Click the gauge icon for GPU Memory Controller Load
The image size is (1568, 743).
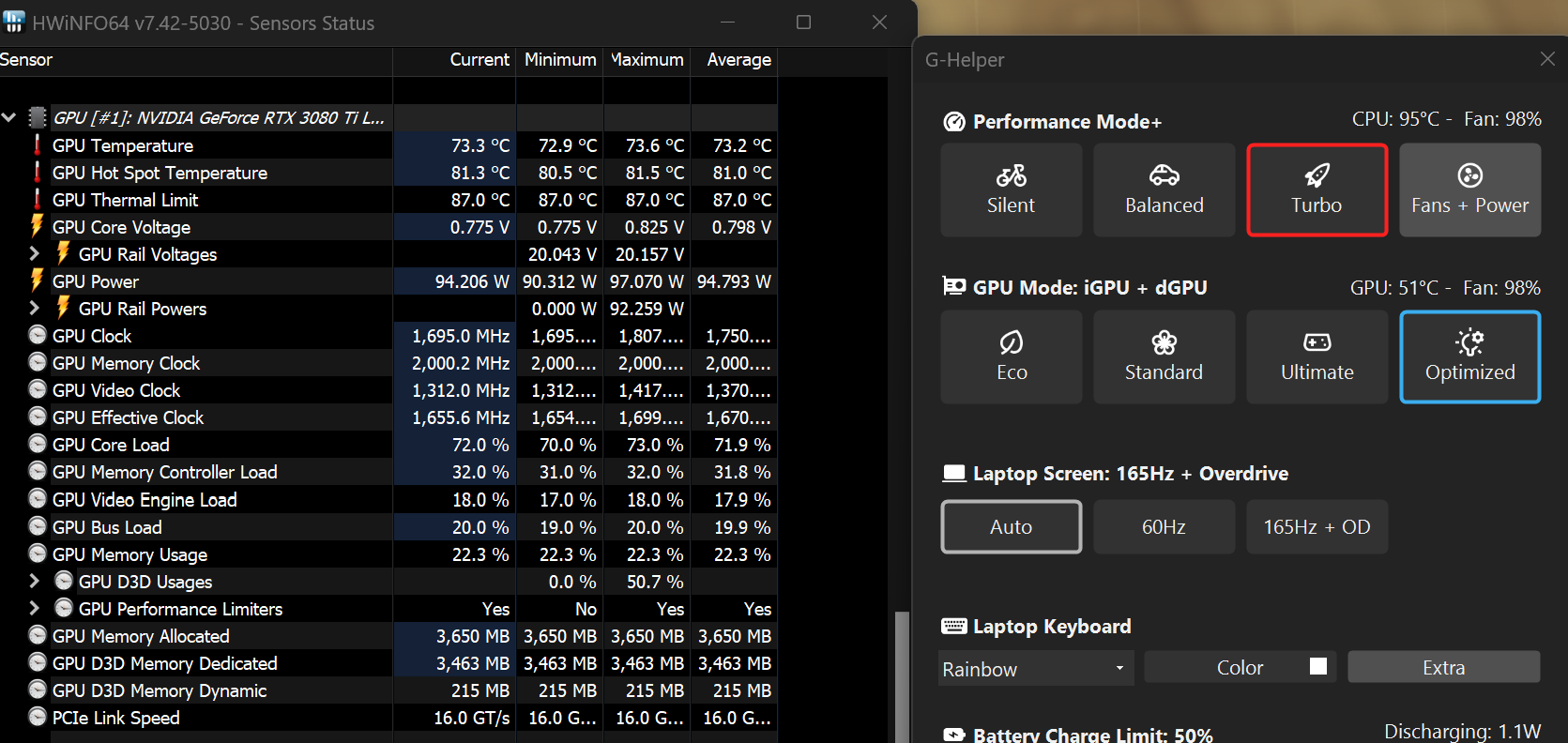click(x=38, y=471)
